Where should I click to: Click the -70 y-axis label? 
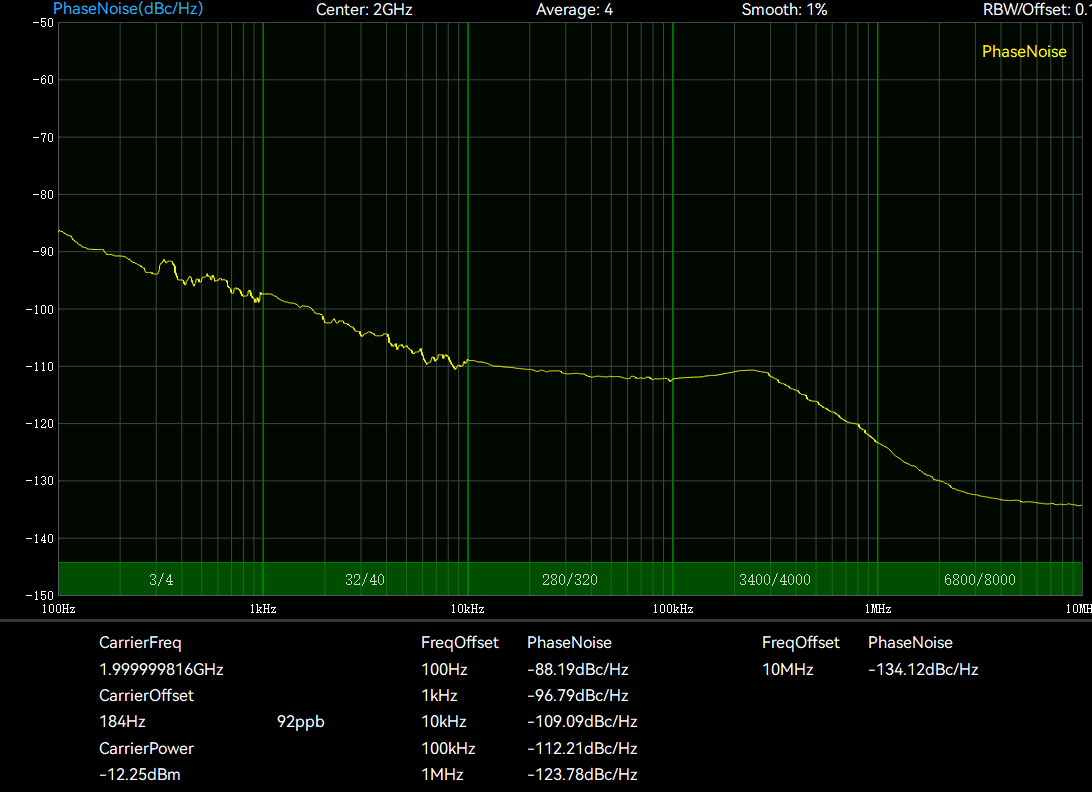point(42,138)
